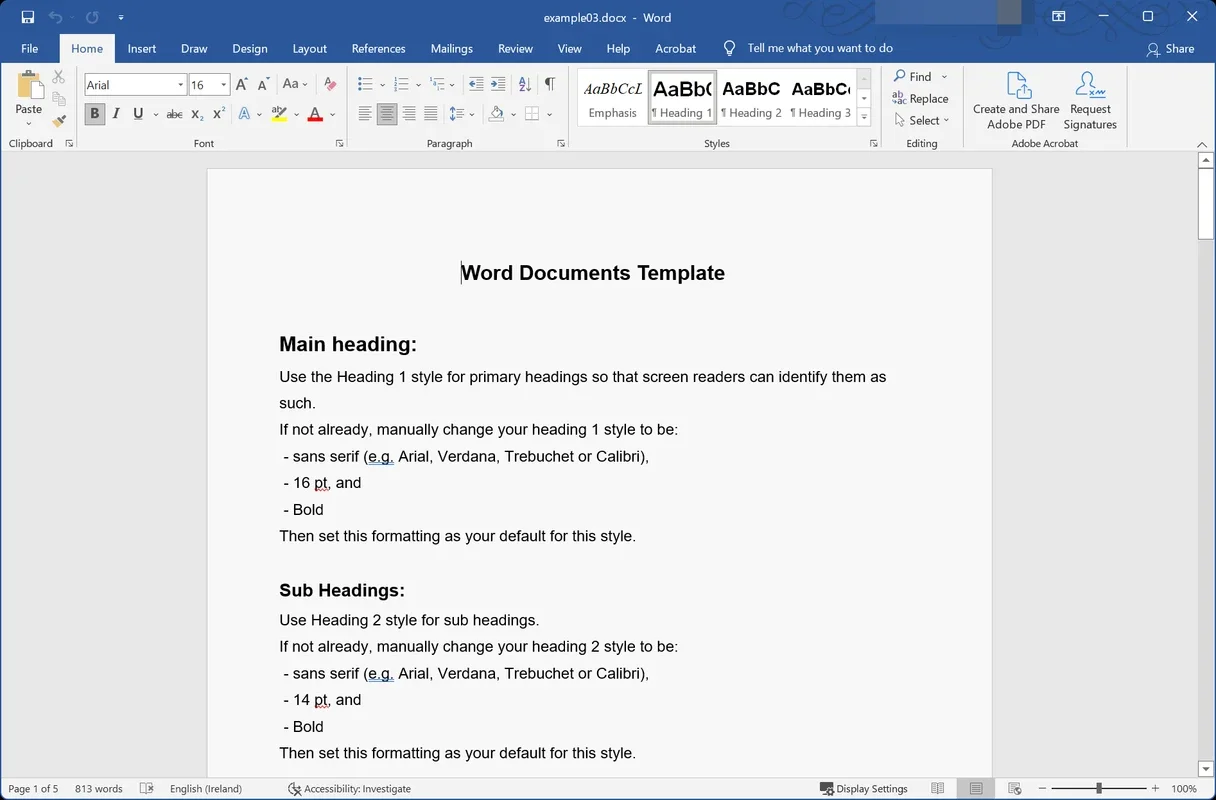Apply bullet list formatting
The width and height of the screenshot is (1216, 800).
tap(364, 84)
